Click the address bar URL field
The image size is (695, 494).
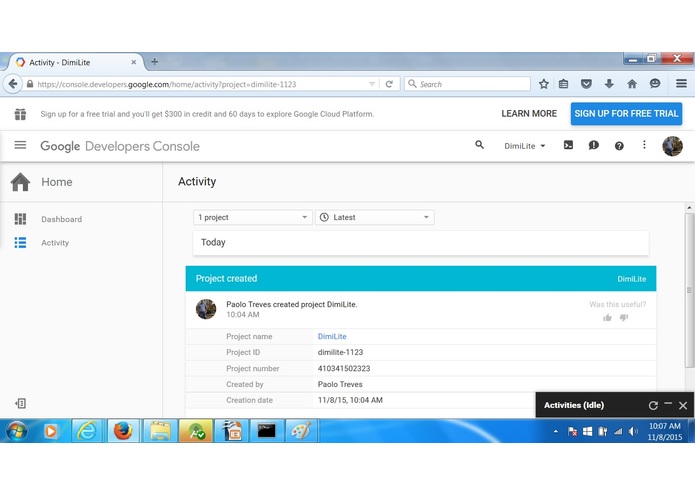(x=202, y=84)
